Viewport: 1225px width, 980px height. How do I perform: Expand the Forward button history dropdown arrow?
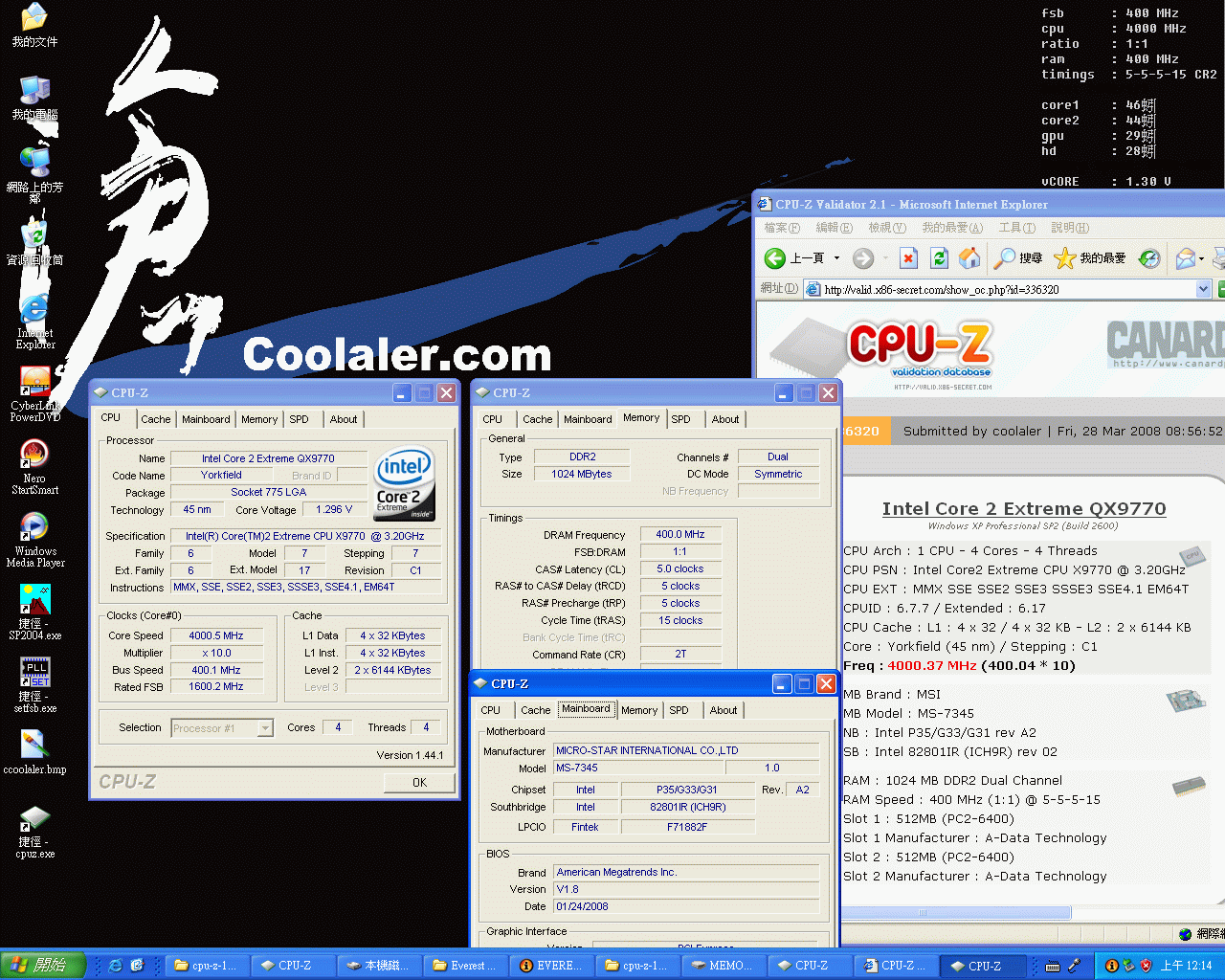click(x=884, y=257)
